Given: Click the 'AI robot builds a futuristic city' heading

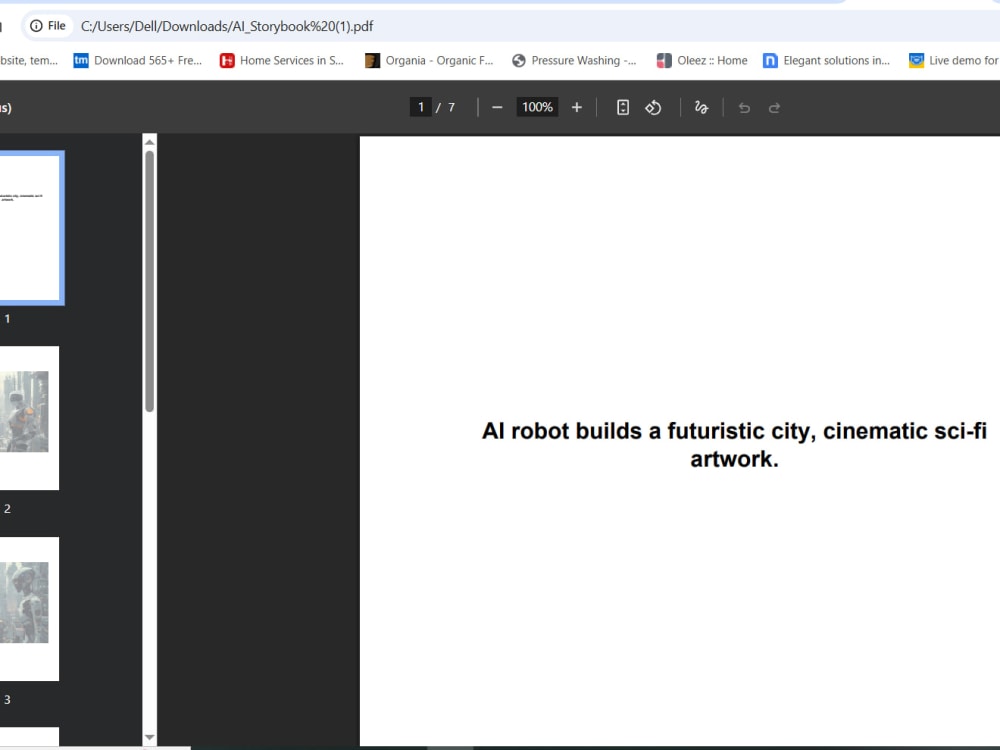Looking at the screenshot, I should 734,445.
